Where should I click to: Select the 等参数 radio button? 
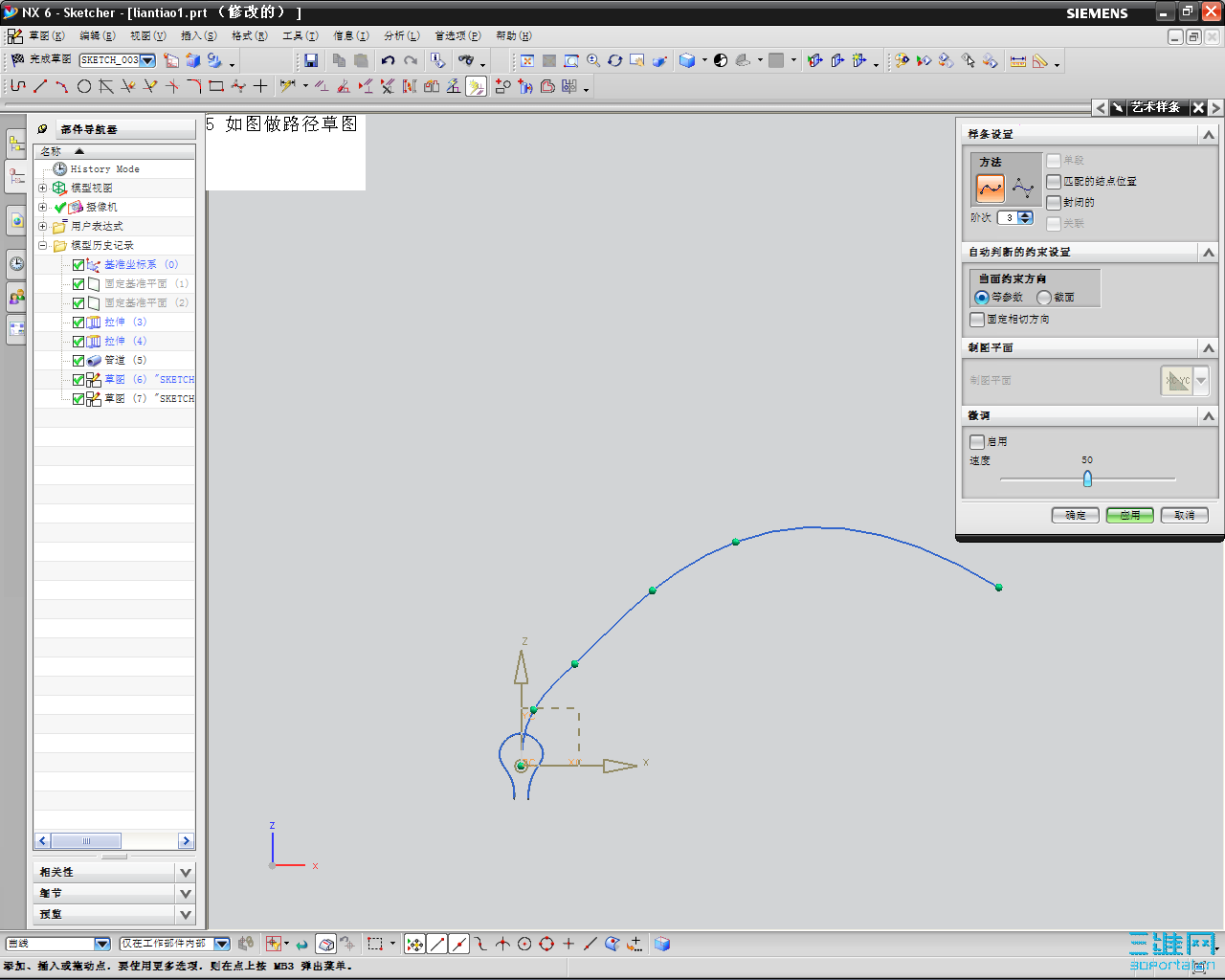click(x=981, y=298)
